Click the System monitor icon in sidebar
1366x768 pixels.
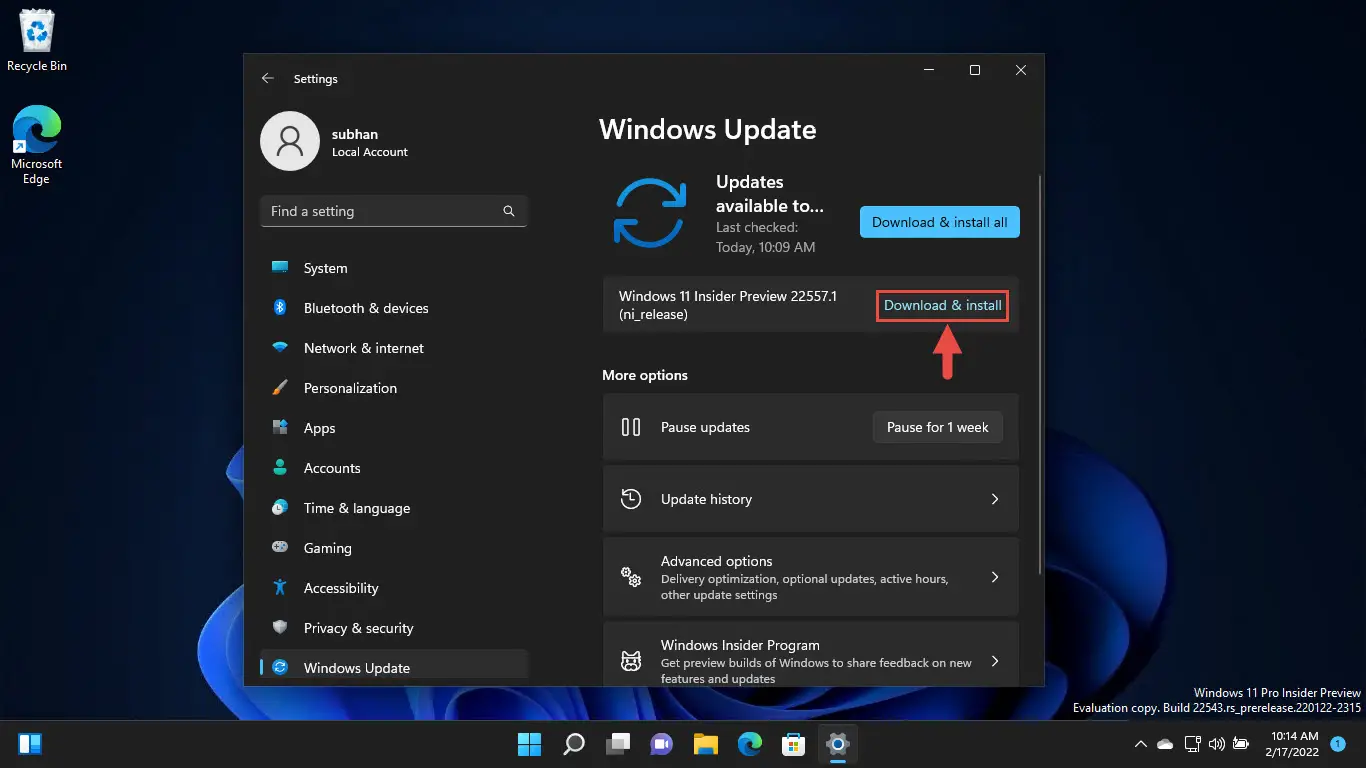[281, 268]
